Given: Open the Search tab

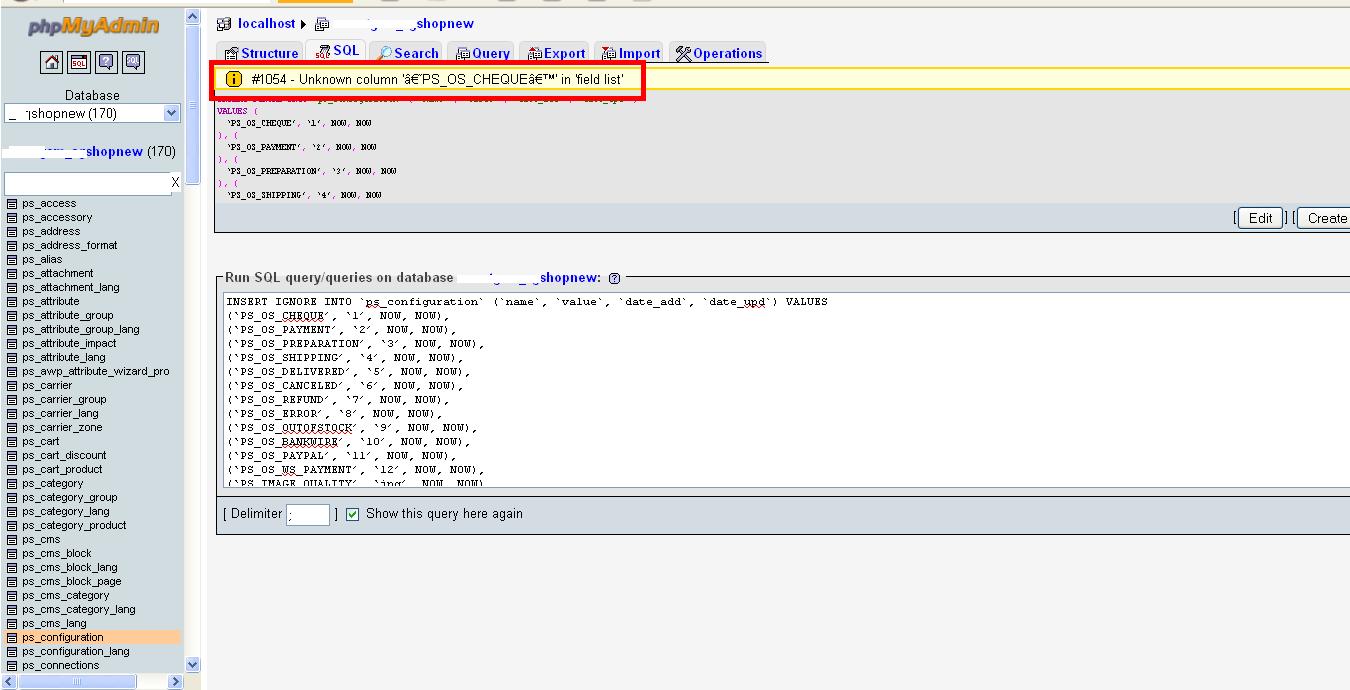Looking at the screenshot, I should 407,53.
